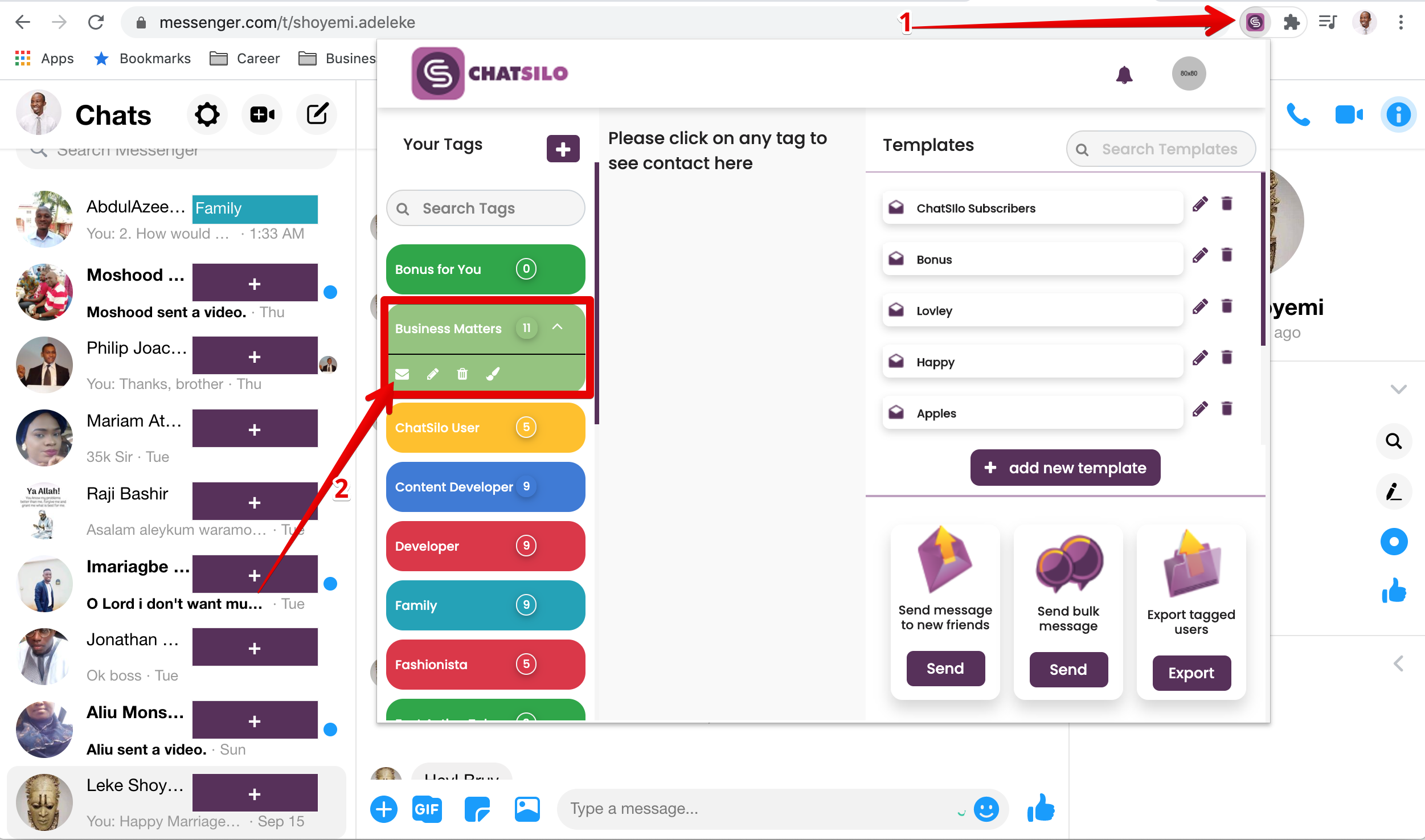The width and height of the screenshot is (1425, 840).
Task: Click paintbrush color icon for Business Matters
Action: [x=493, y=374]
